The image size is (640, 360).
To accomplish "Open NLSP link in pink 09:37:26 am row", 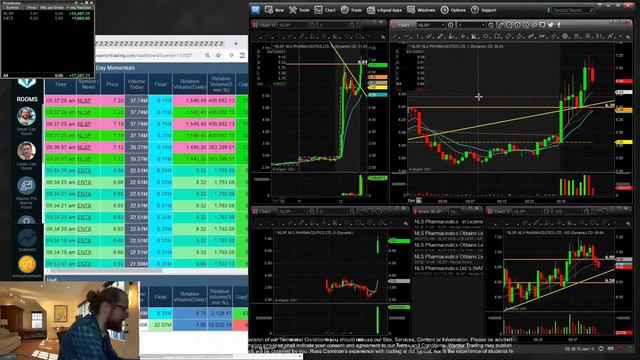I will coord(84,100).
